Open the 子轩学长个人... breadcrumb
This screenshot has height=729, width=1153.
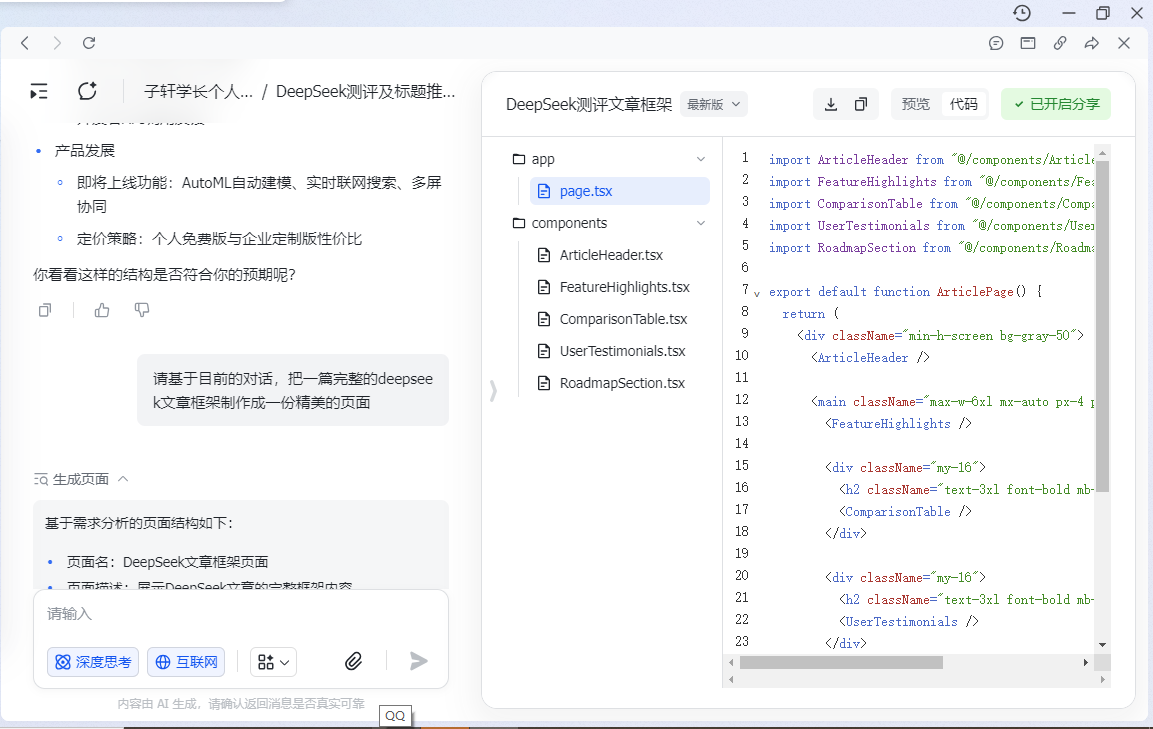(198, 91)
